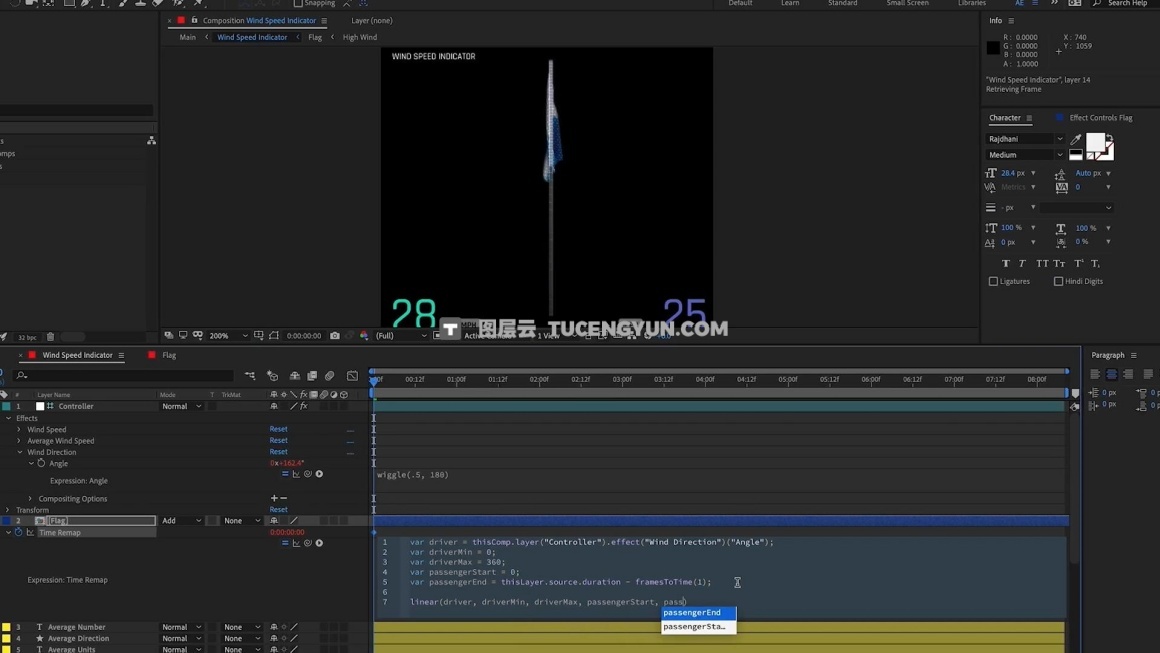
Task: Enable Motion Blur timeline icon
Action: click(x=330, y=376)
